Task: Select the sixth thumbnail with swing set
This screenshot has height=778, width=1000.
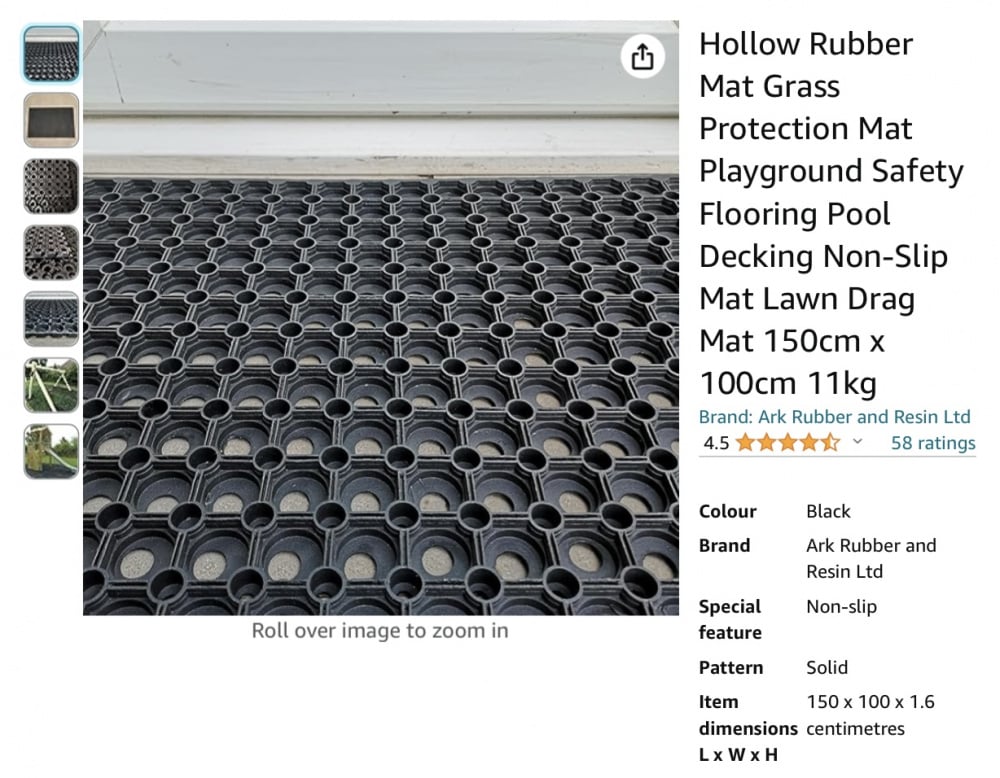Action: click(x=51, y=386)
